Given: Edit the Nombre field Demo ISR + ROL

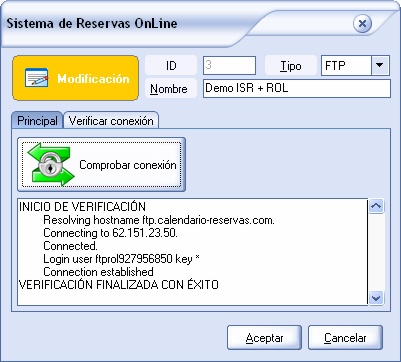Looking at the screenshot, I should (297, 88).
